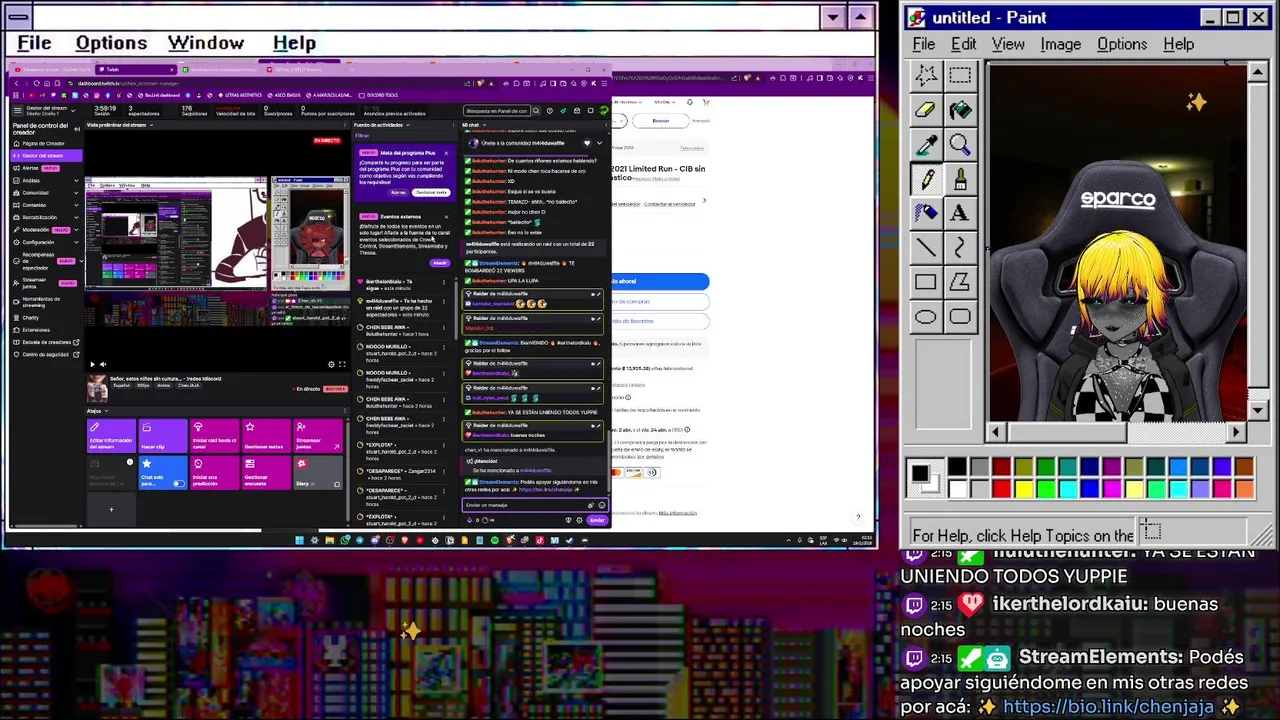The height and width of the screenshot is (720, 1280).
Task: Open Paint's Options menu
Action: [x=1122, y=44]
